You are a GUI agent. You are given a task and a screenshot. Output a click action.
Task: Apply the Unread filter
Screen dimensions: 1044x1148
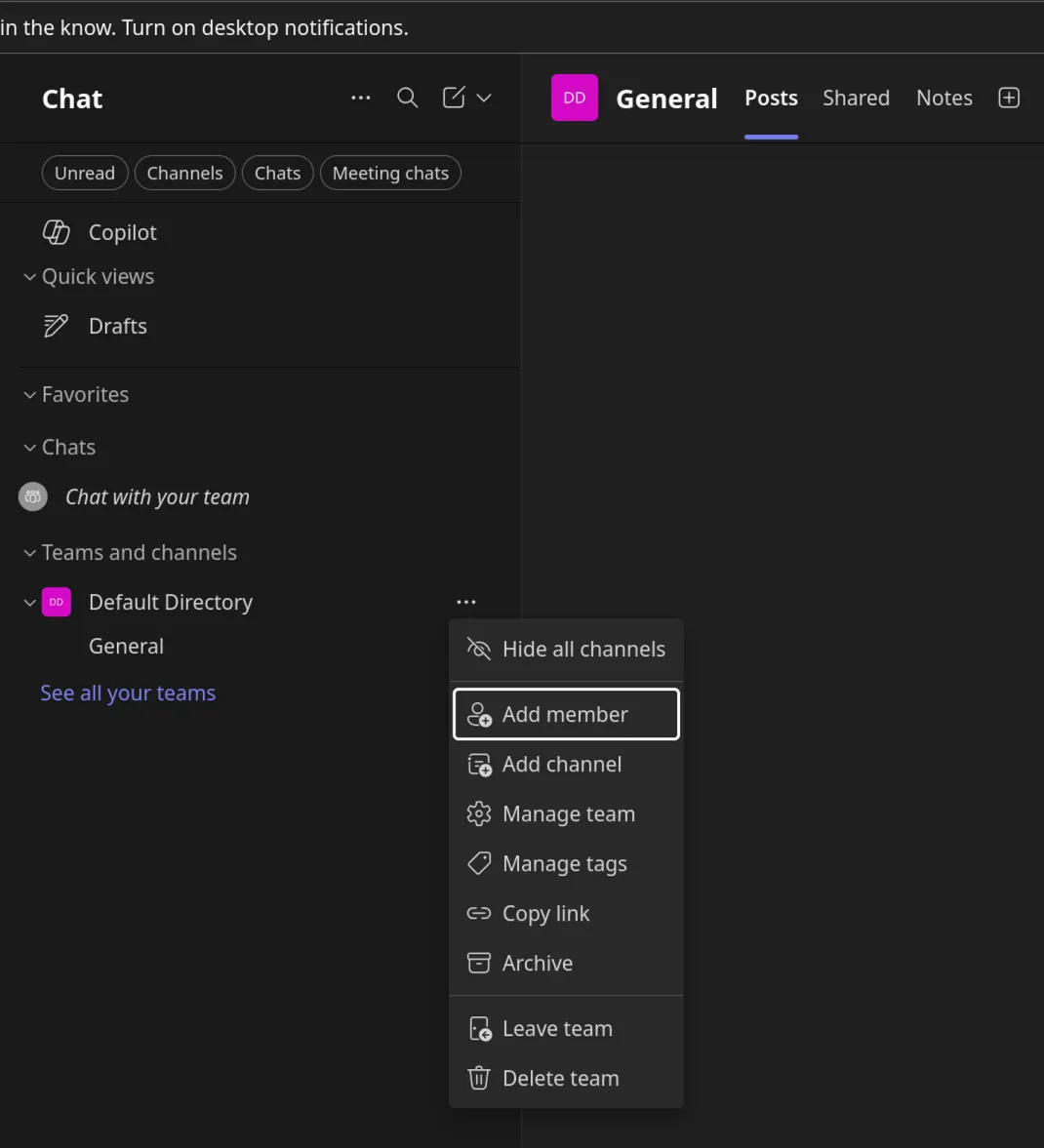tap(85, 173)
